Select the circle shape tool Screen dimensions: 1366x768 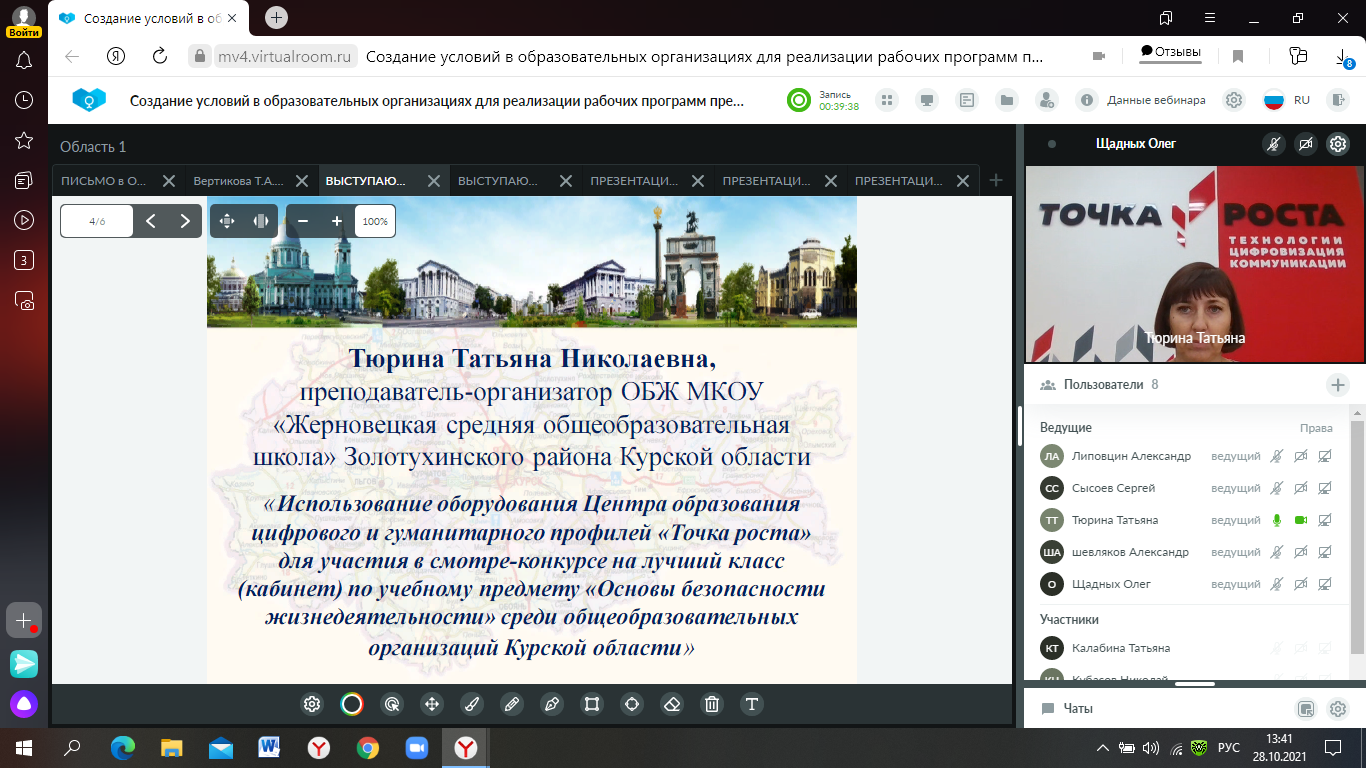[x=632, y=704]
